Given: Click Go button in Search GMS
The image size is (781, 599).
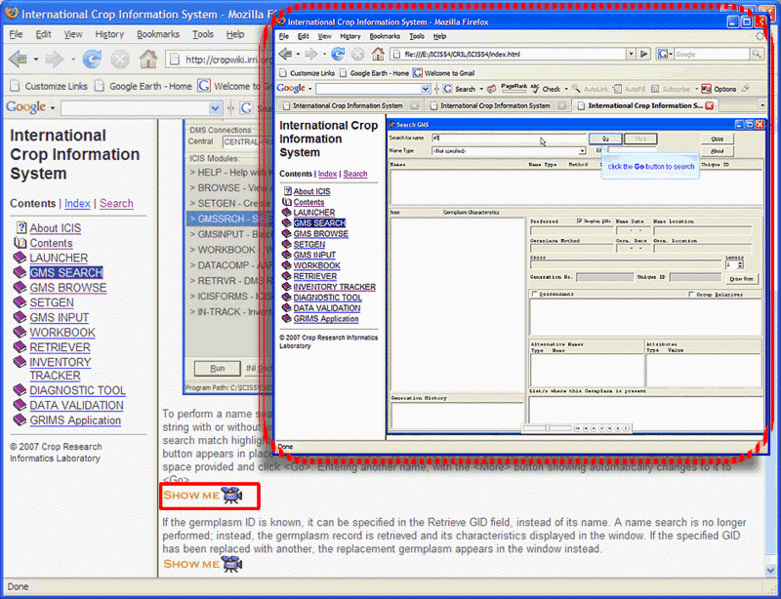Looking at the screenshot, I should pyautogui.click(x=605, y=138).
